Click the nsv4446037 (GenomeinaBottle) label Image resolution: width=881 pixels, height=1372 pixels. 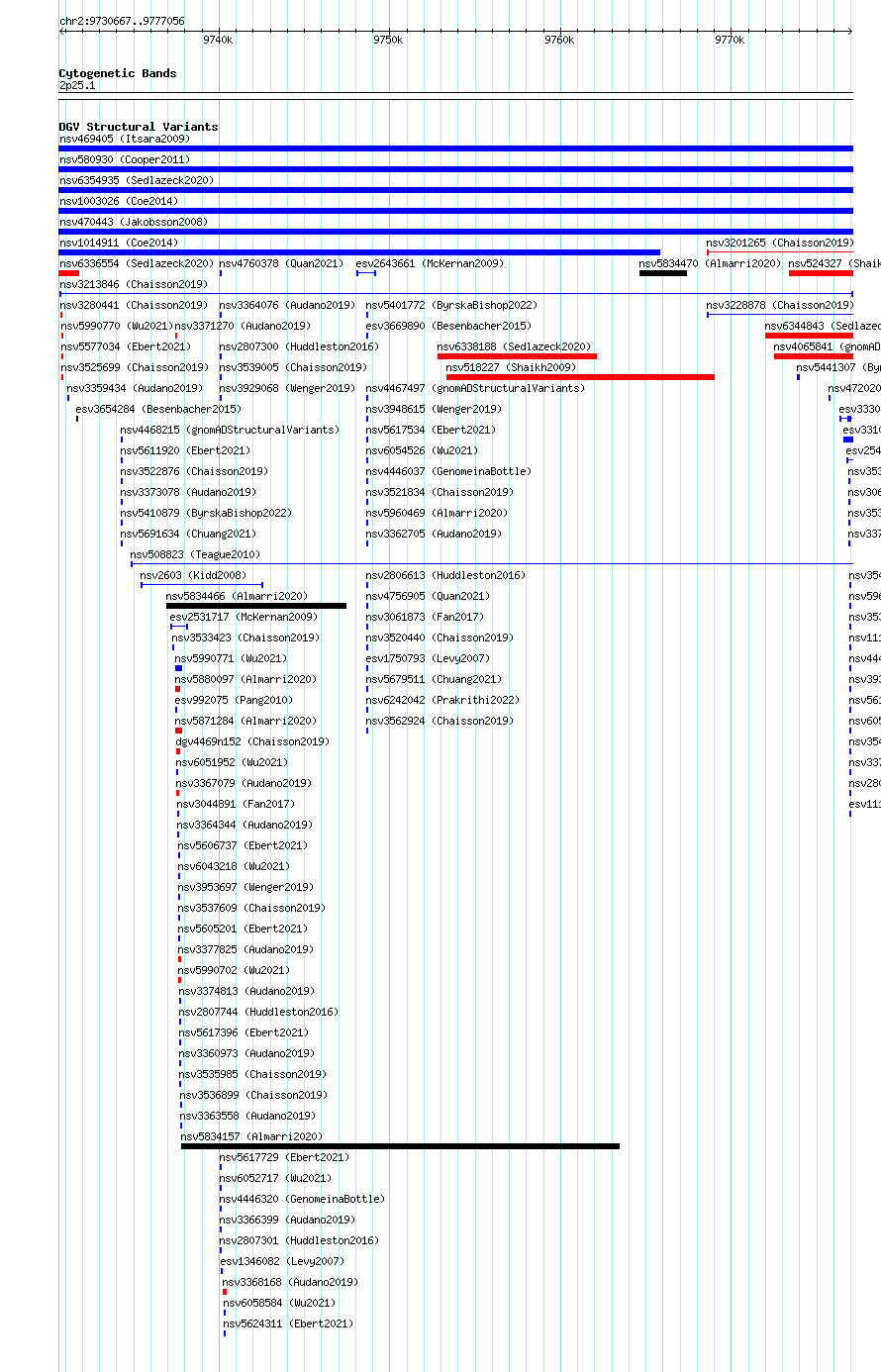click(449, 471)
